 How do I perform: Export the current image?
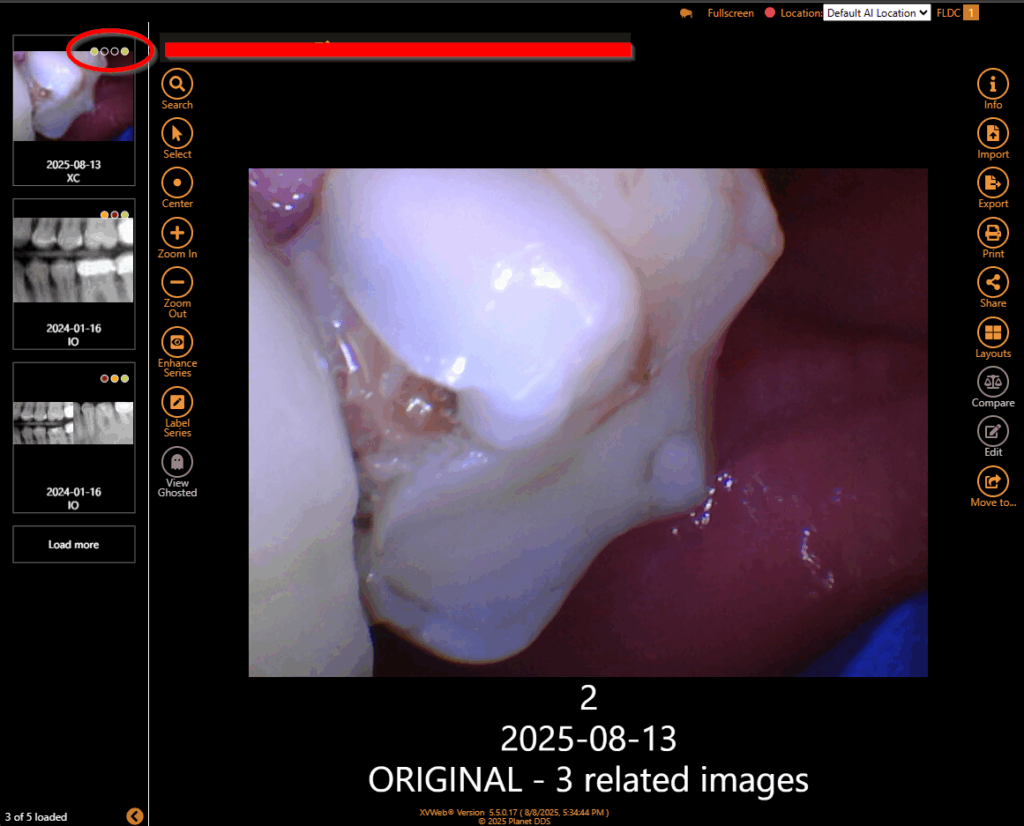pos(992,183)
